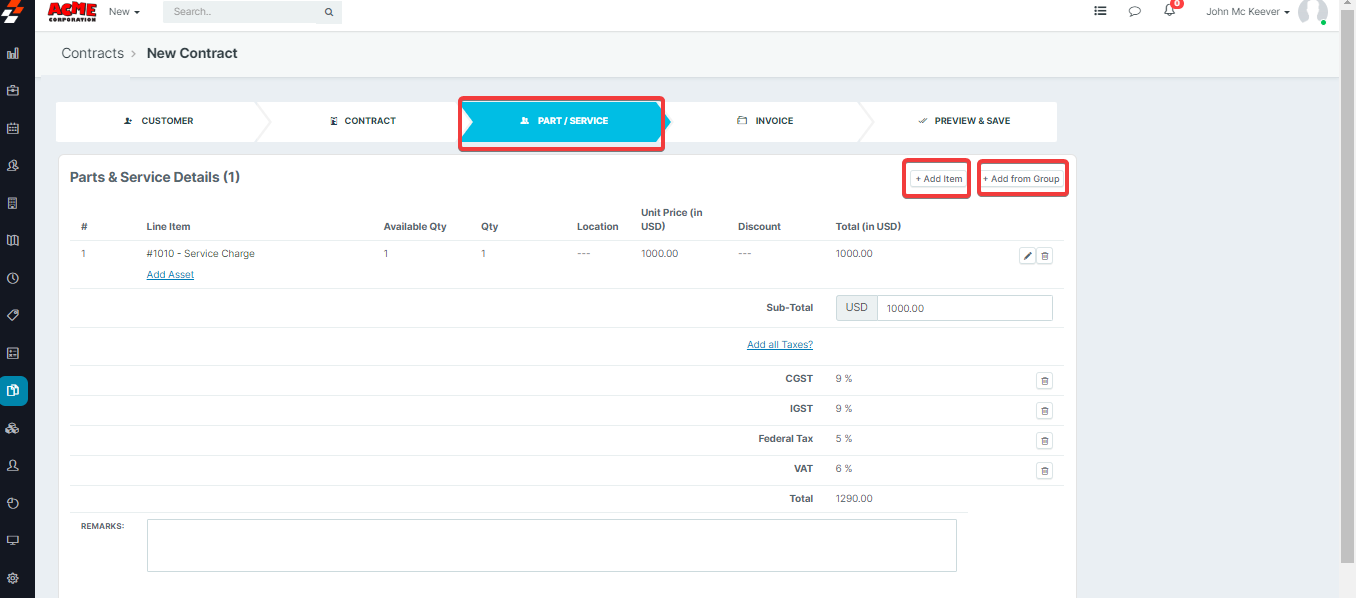Viewport: 1356px width, 598px height.
Task: Open settings gear in left sidebar
Action: 13,578
